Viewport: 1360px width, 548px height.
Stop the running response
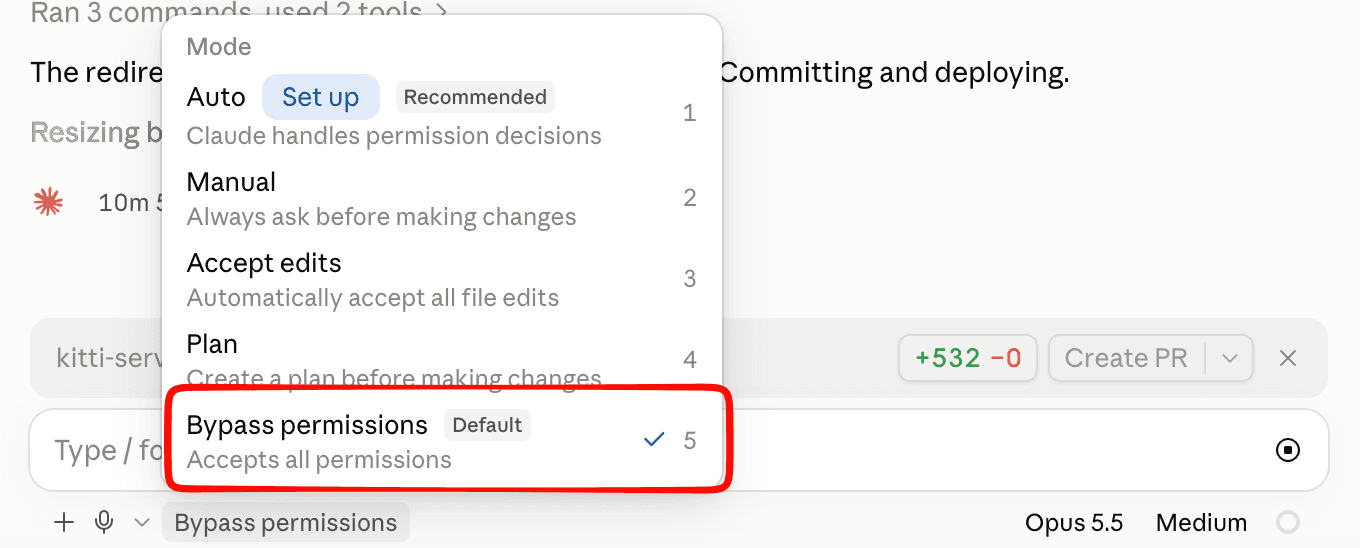click(1288, 450)
